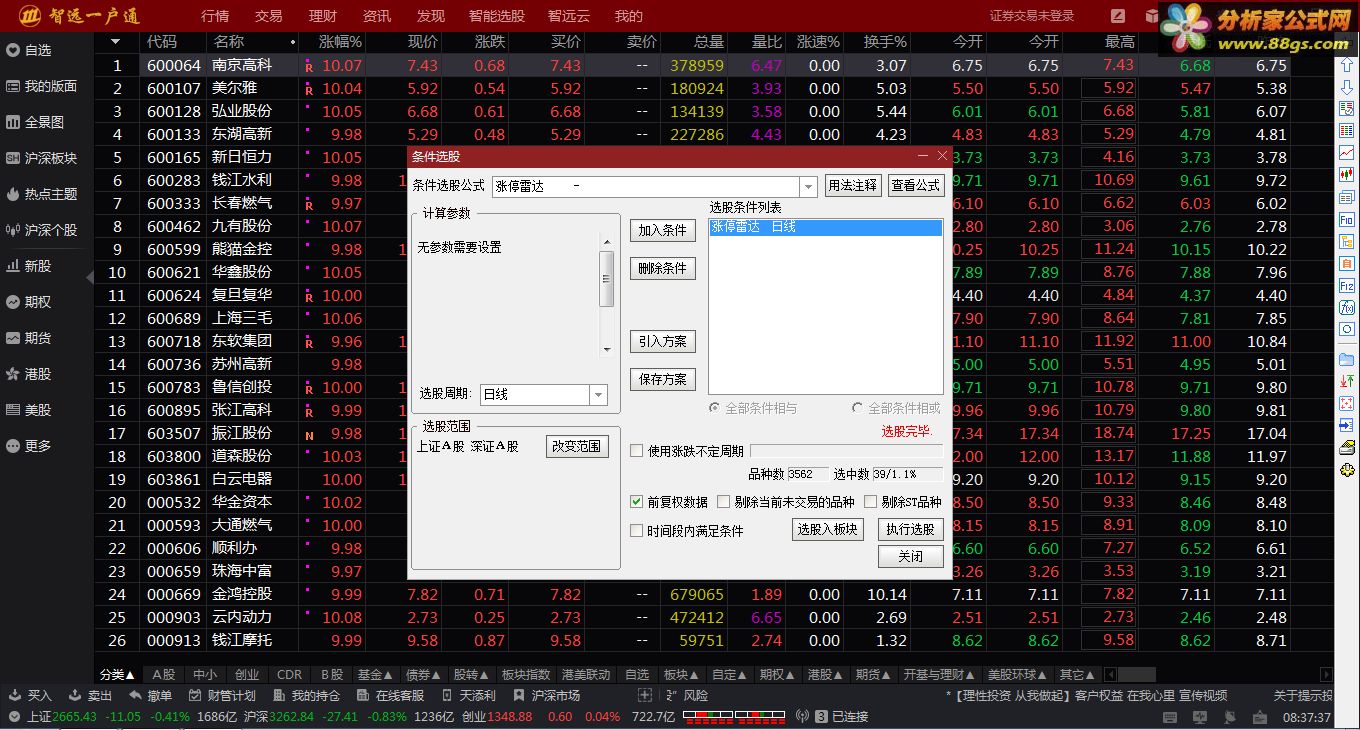Open 期权 sidebar item

click(29, 302)
